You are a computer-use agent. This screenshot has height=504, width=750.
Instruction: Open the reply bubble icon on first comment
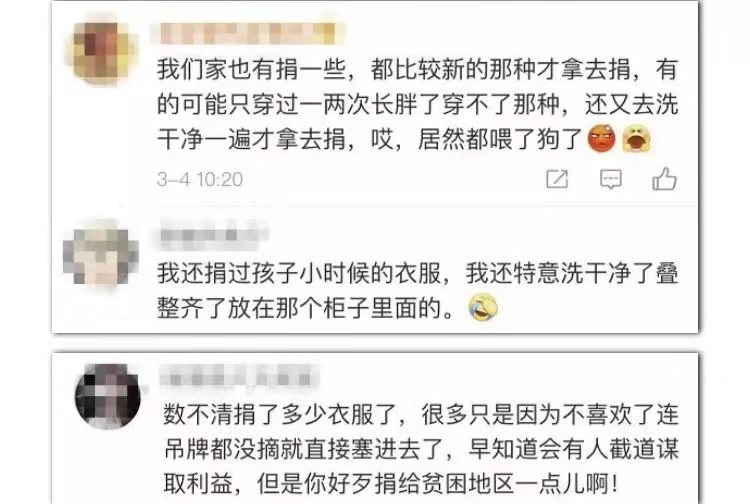click(x=611, y=179)
